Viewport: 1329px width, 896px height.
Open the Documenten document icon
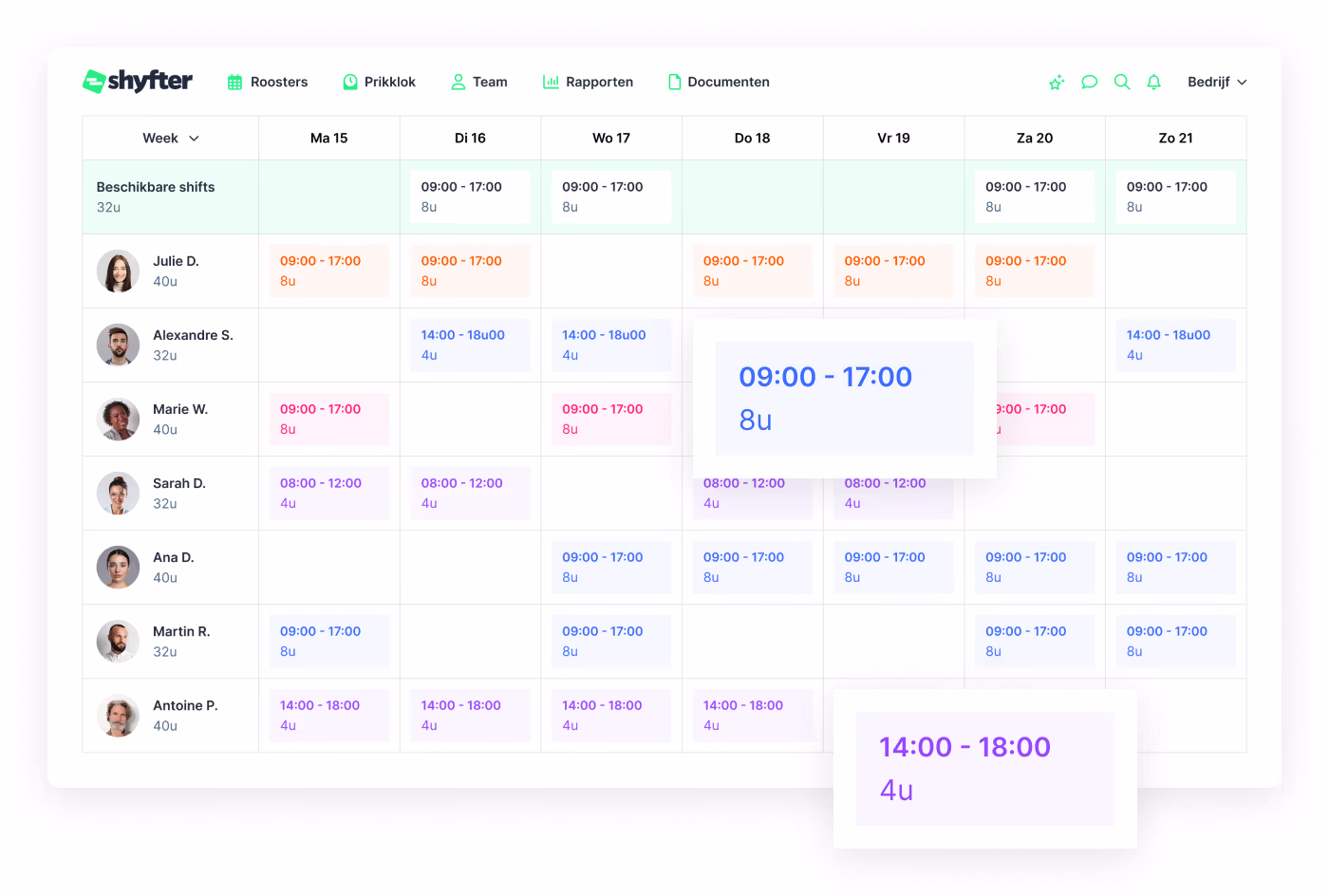(x=674, y=82)
